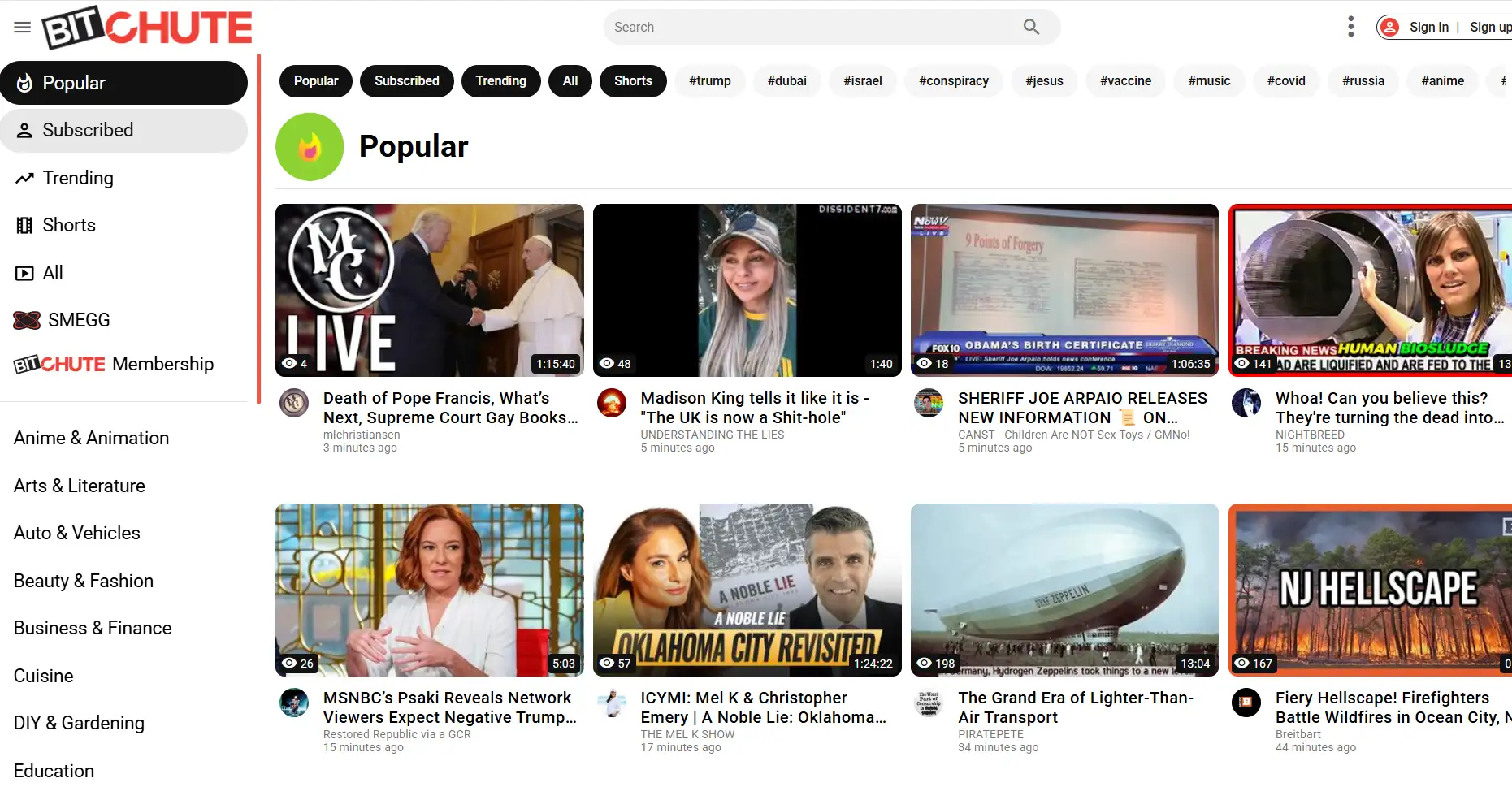Open CANST channel avatar
1512x800 pixels.
[929, 403]
